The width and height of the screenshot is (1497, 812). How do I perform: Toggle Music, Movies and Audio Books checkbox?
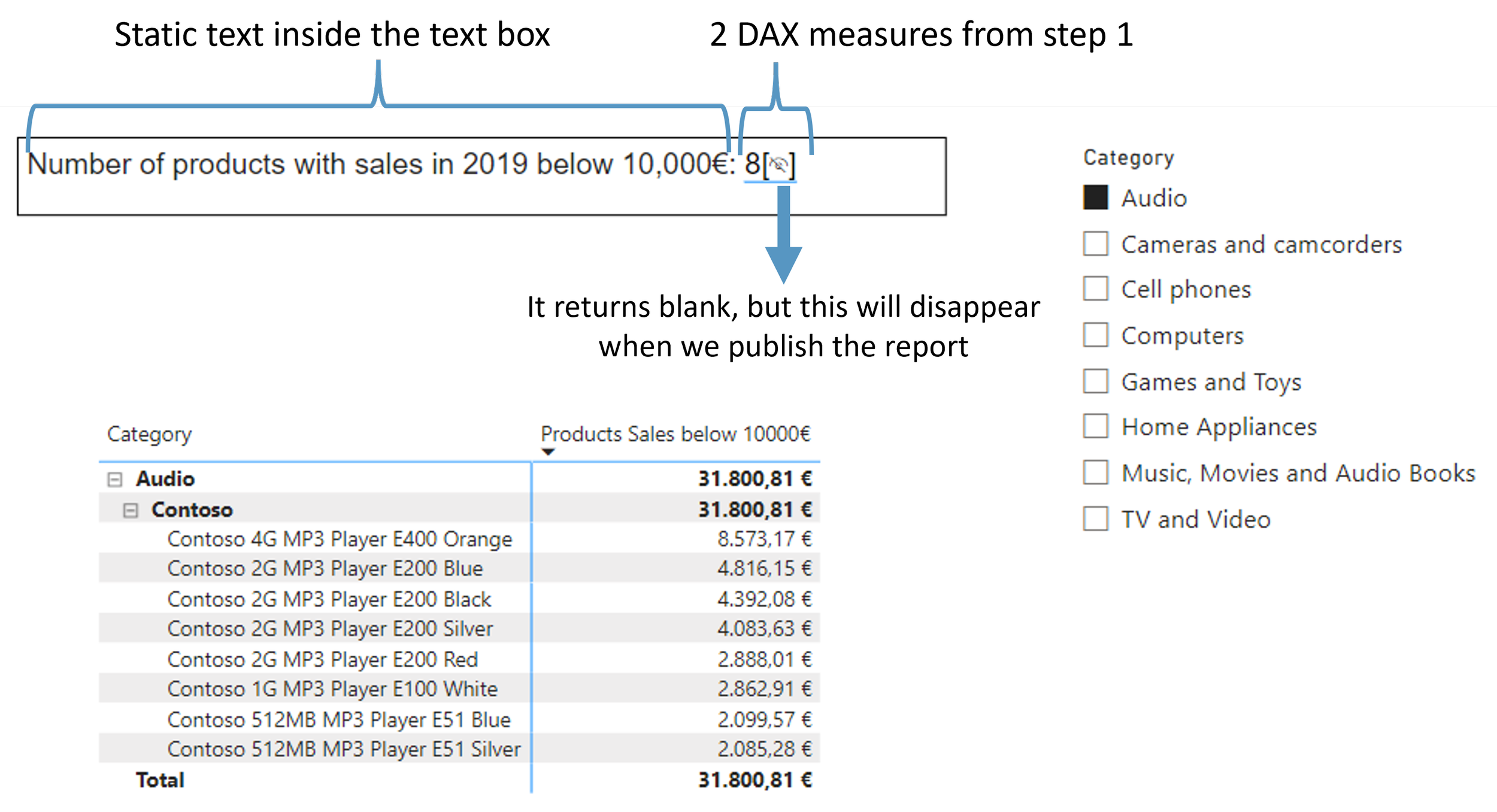(1095, 472)
